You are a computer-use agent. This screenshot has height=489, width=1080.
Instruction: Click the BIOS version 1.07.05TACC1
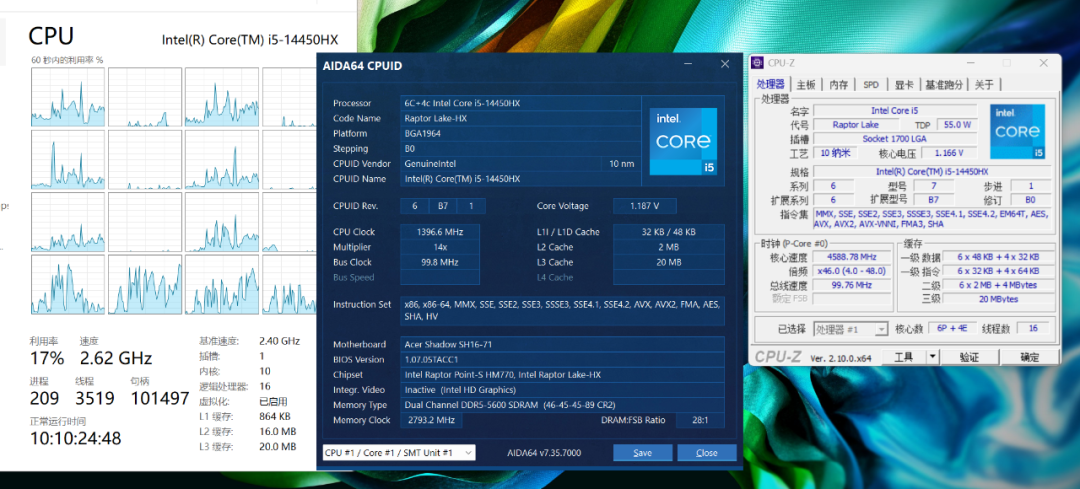tap(562, 359)
